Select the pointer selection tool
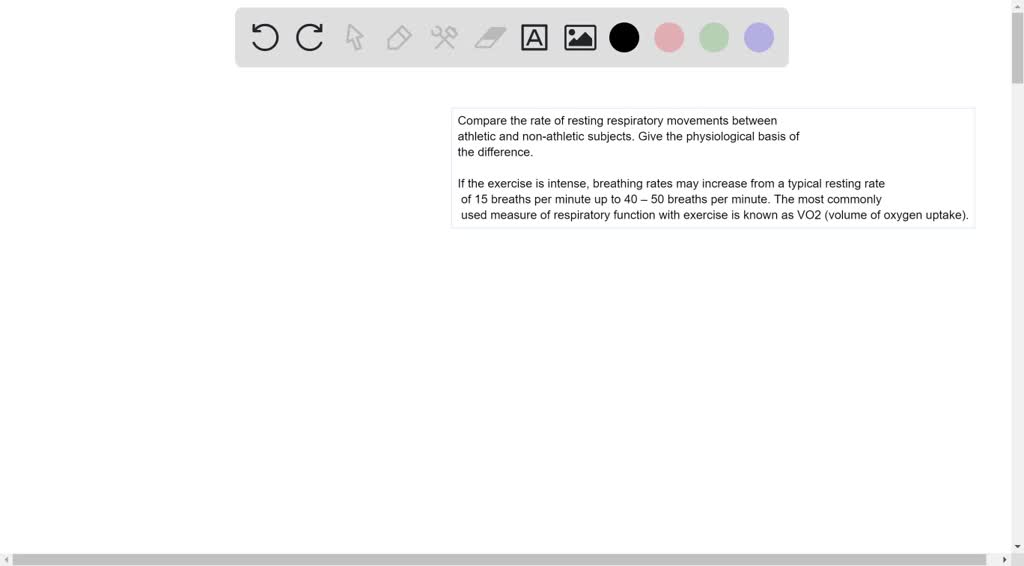This screenshot has width=1024, height=566. tap(354, 38)
